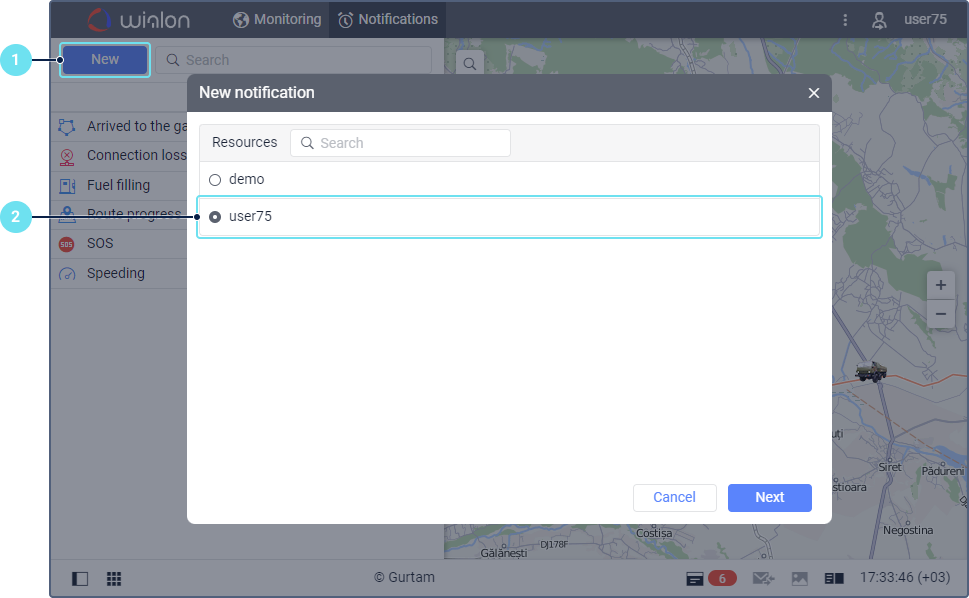Open the apps grid icon
Image resolution: width=969 pixels, height=598 pixels.
click(114, 578)
